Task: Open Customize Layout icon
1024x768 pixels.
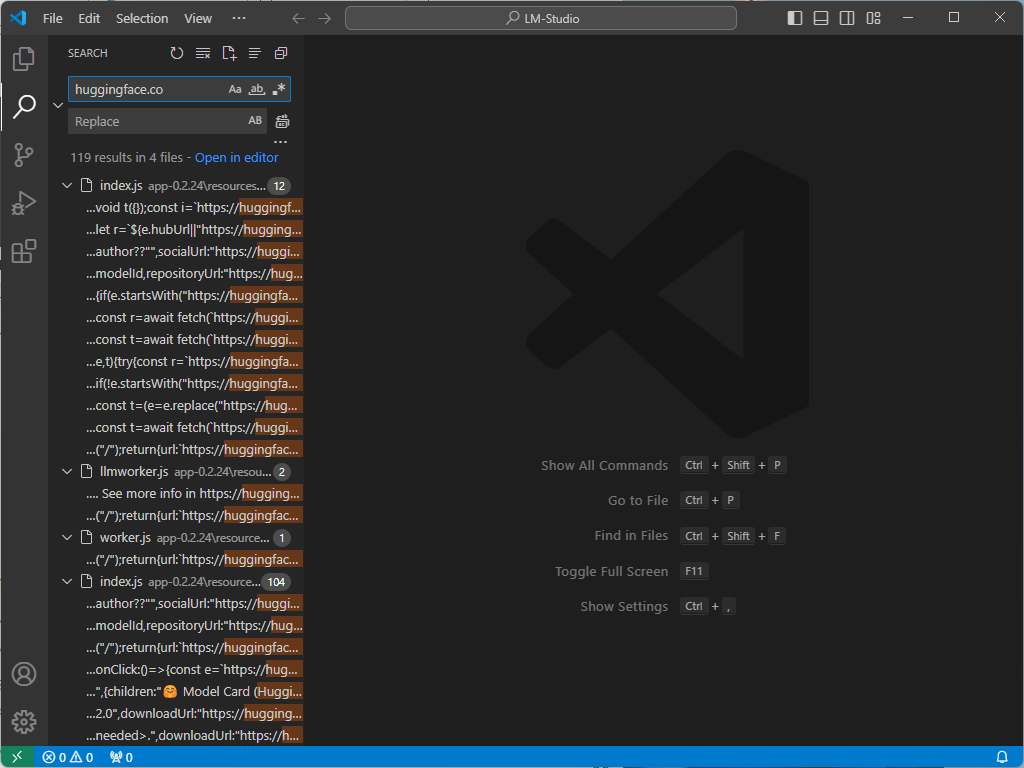Action: (873, 18)
